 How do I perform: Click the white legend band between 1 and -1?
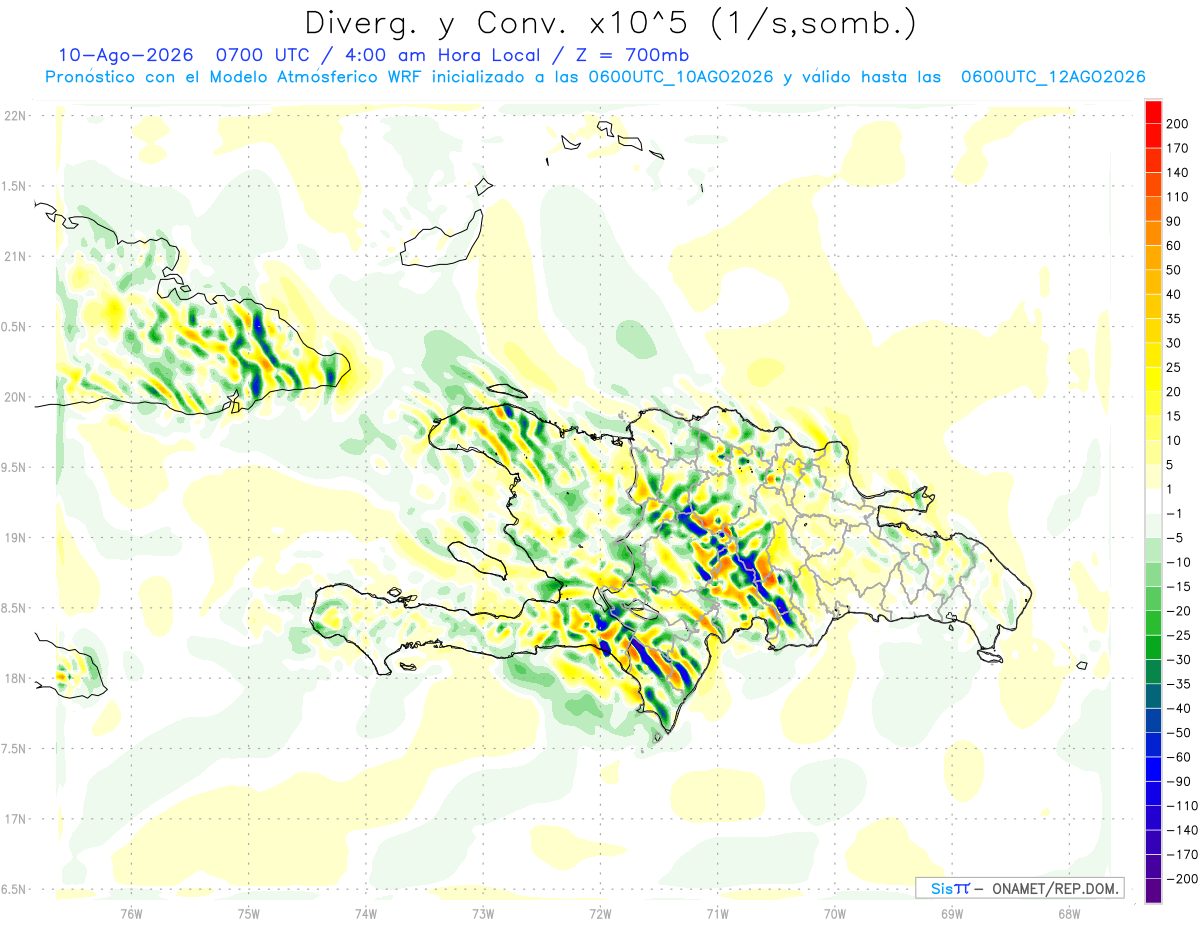click(1153, 502)
